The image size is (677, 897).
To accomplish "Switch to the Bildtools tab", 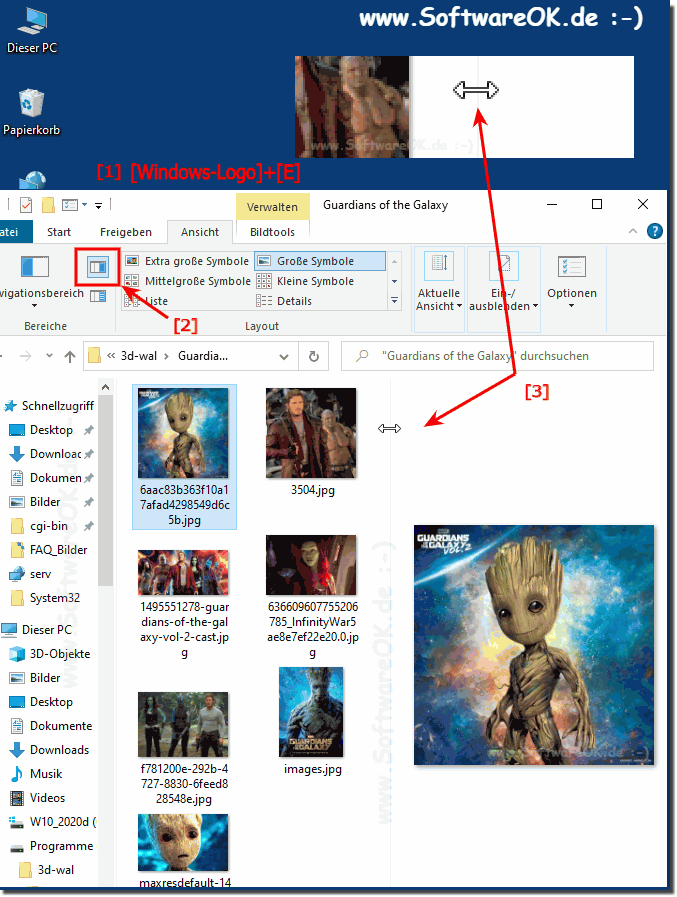I will coord(272,232).
